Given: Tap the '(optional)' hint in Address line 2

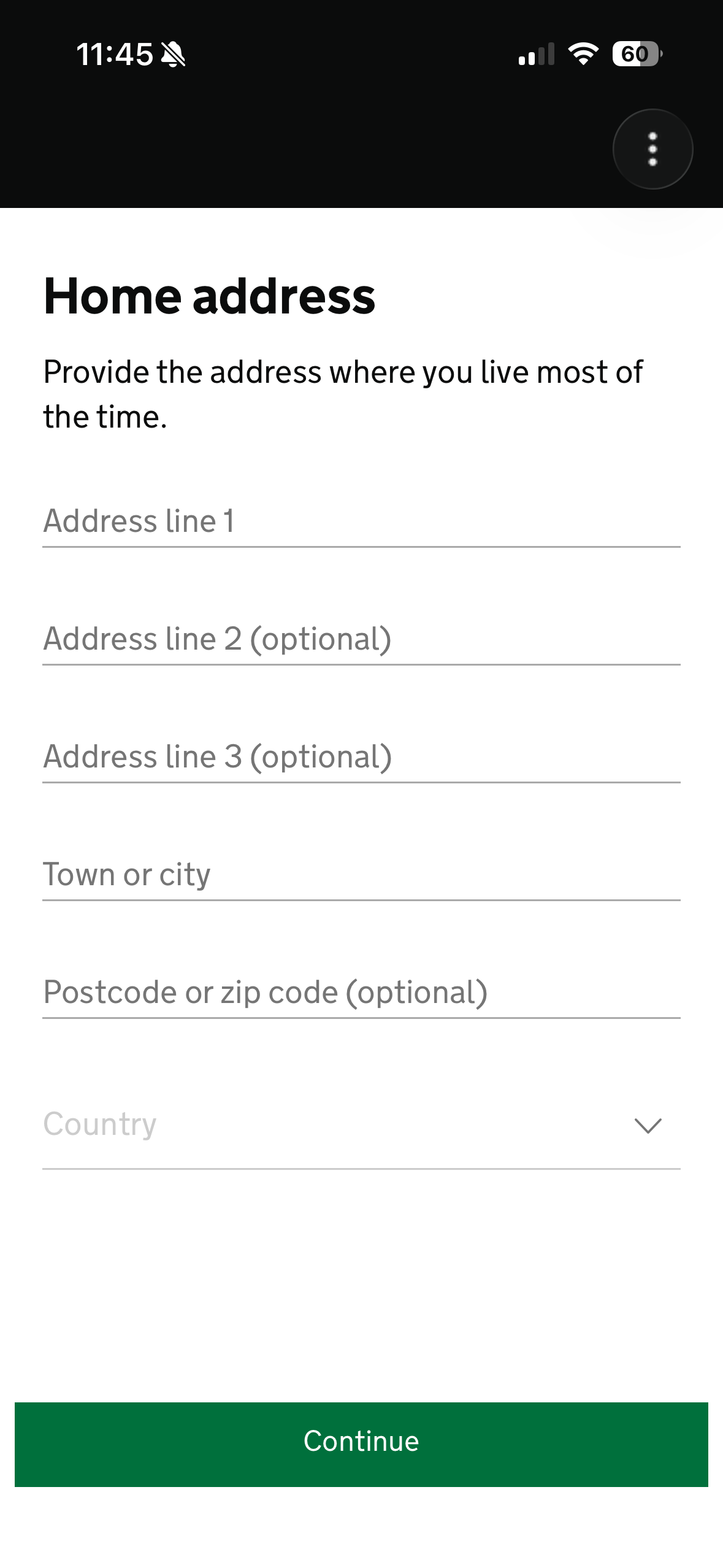Looking at the screenshot, I should tap(321, 639).
